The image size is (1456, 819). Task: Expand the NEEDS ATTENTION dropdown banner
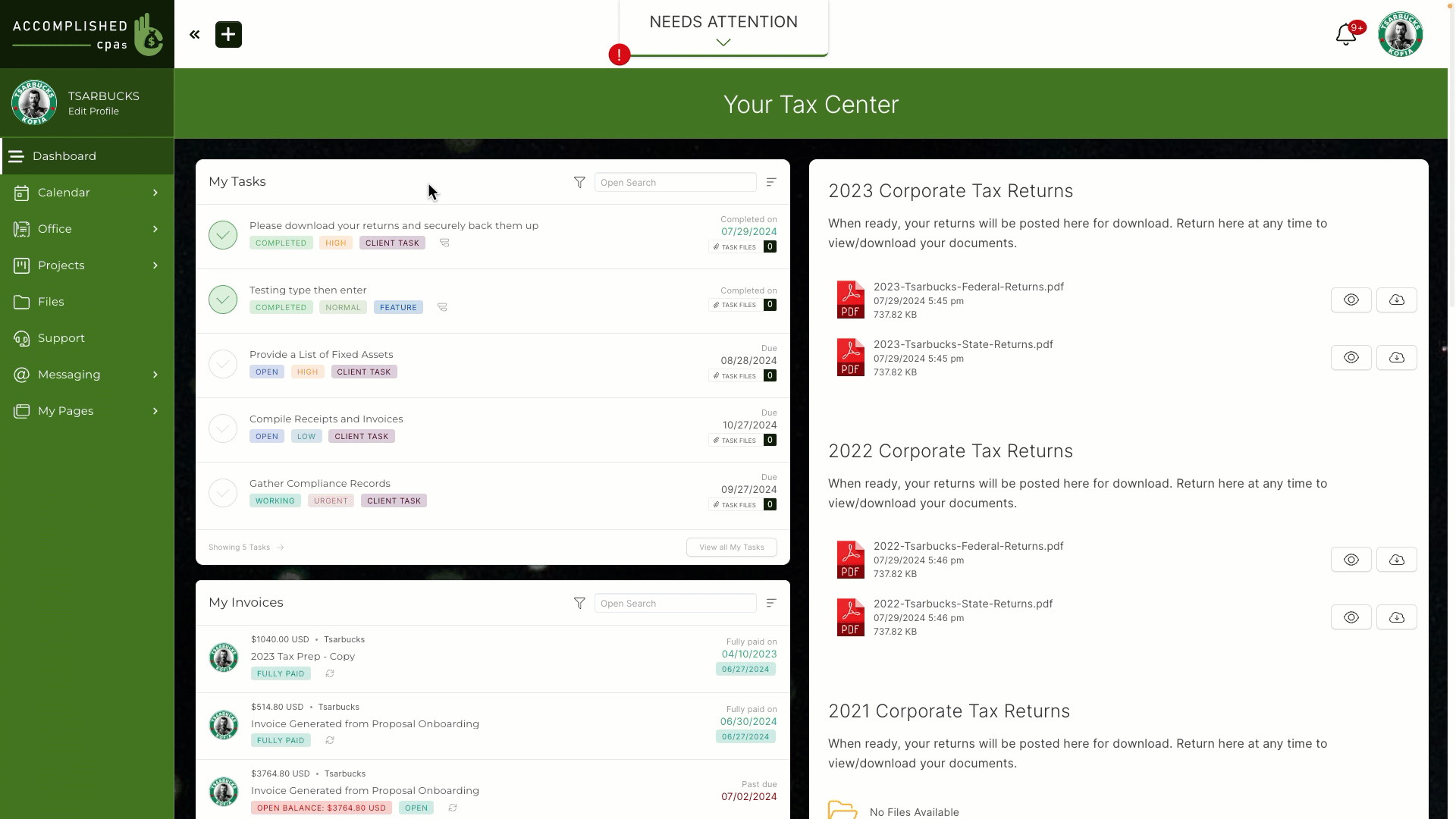tap(724, 42)
